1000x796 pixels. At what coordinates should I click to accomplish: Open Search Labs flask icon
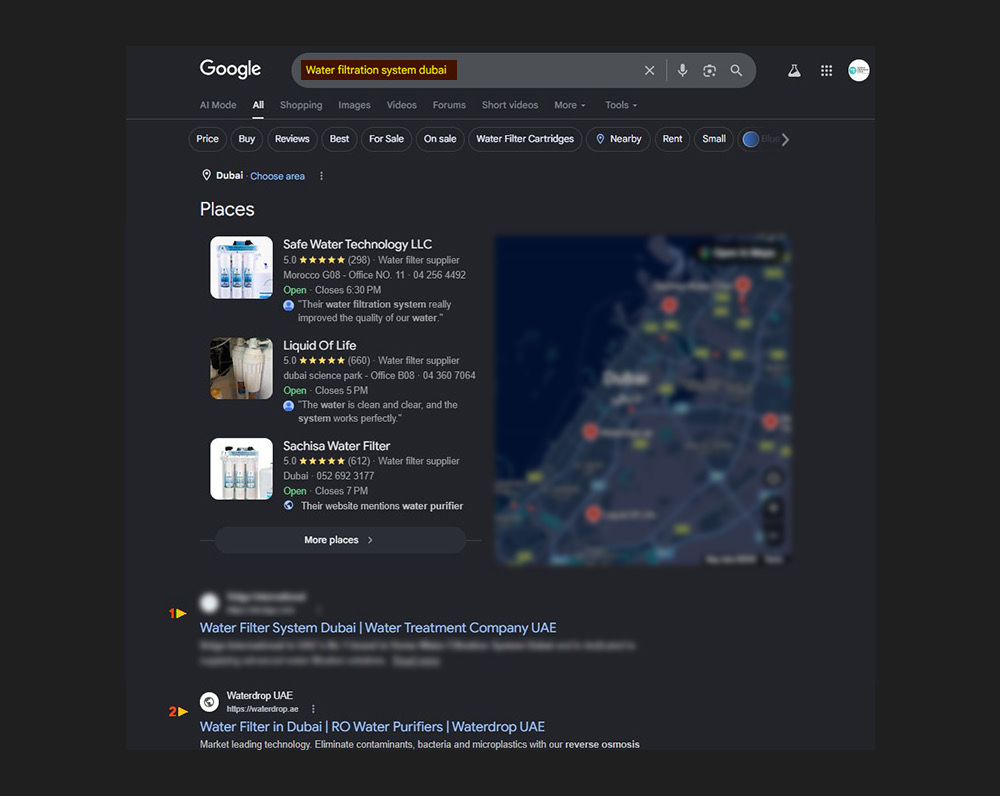tap(794, 70)
